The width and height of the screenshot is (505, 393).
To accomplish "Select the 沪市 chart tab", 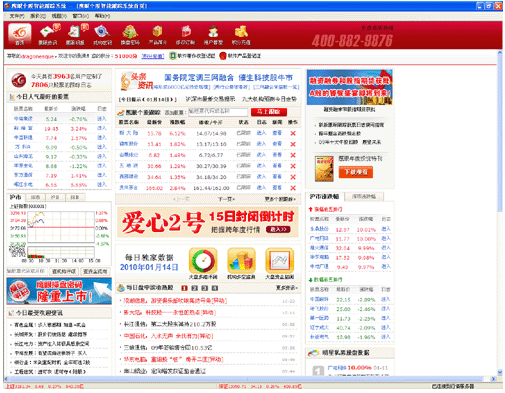I will [15, 197].
